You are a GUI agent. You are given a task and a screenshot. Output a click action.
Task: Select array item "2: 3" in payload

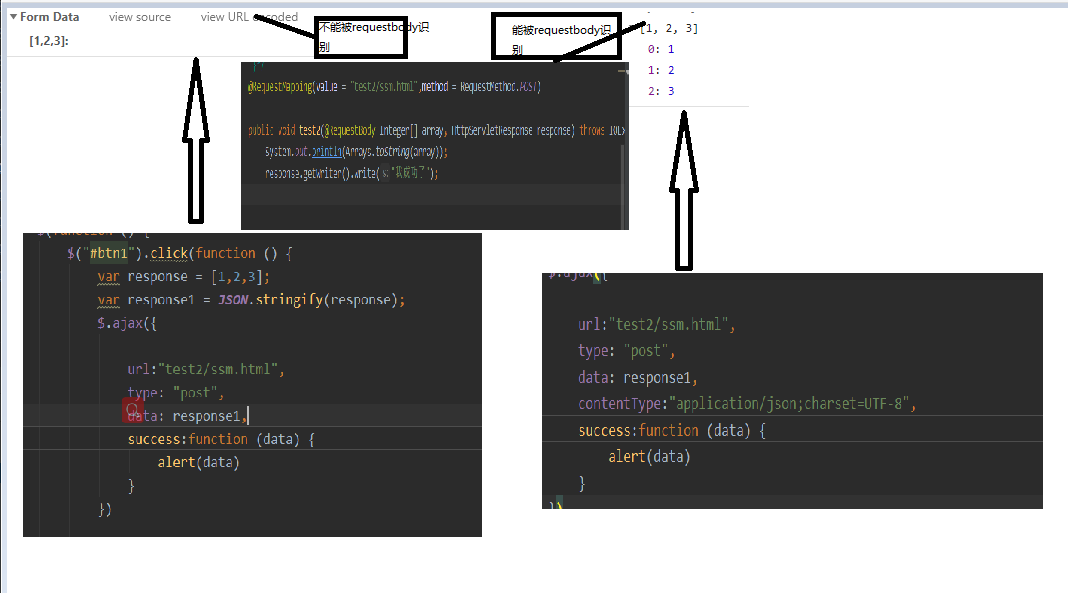click(661, 91)
